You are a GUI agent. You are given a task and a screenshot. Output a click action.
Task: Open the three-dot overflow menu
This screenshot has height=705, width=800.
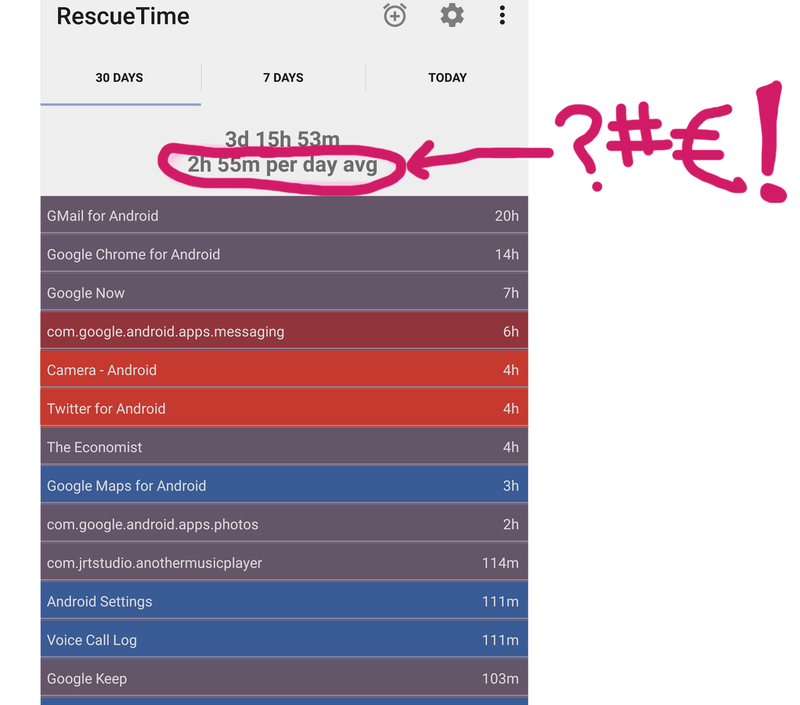502,16
